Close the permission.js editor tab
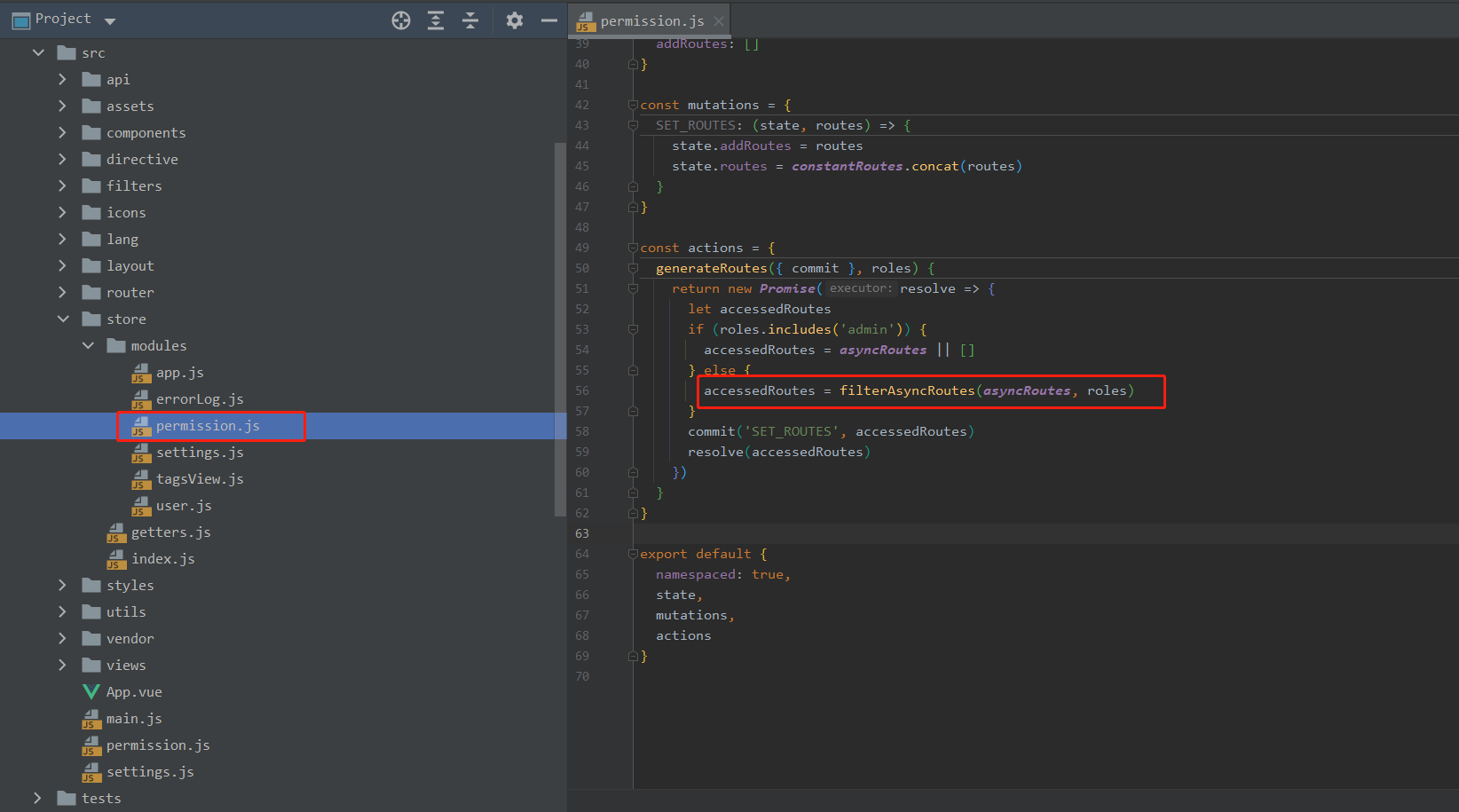The width and height of the screenshot is (1459, 812). 719,21
